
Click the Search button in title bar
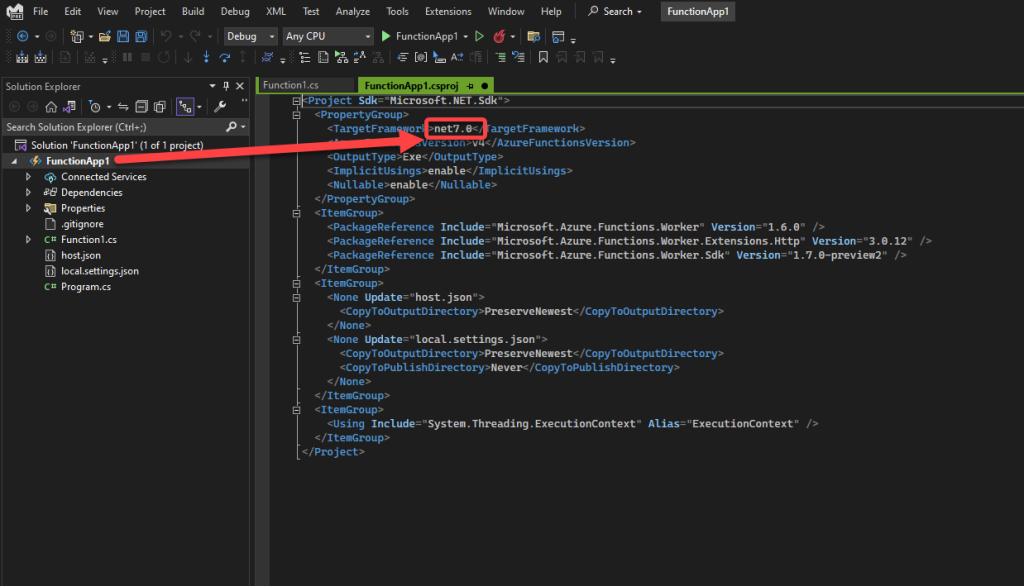(x=615, y=12)
